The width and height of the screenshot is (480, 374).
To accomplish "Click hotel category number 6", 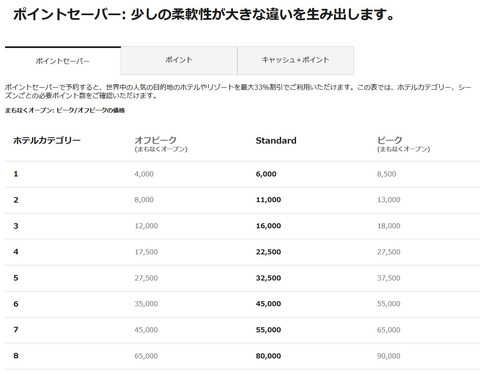I will pyautogui.click(x=16, y=304).
